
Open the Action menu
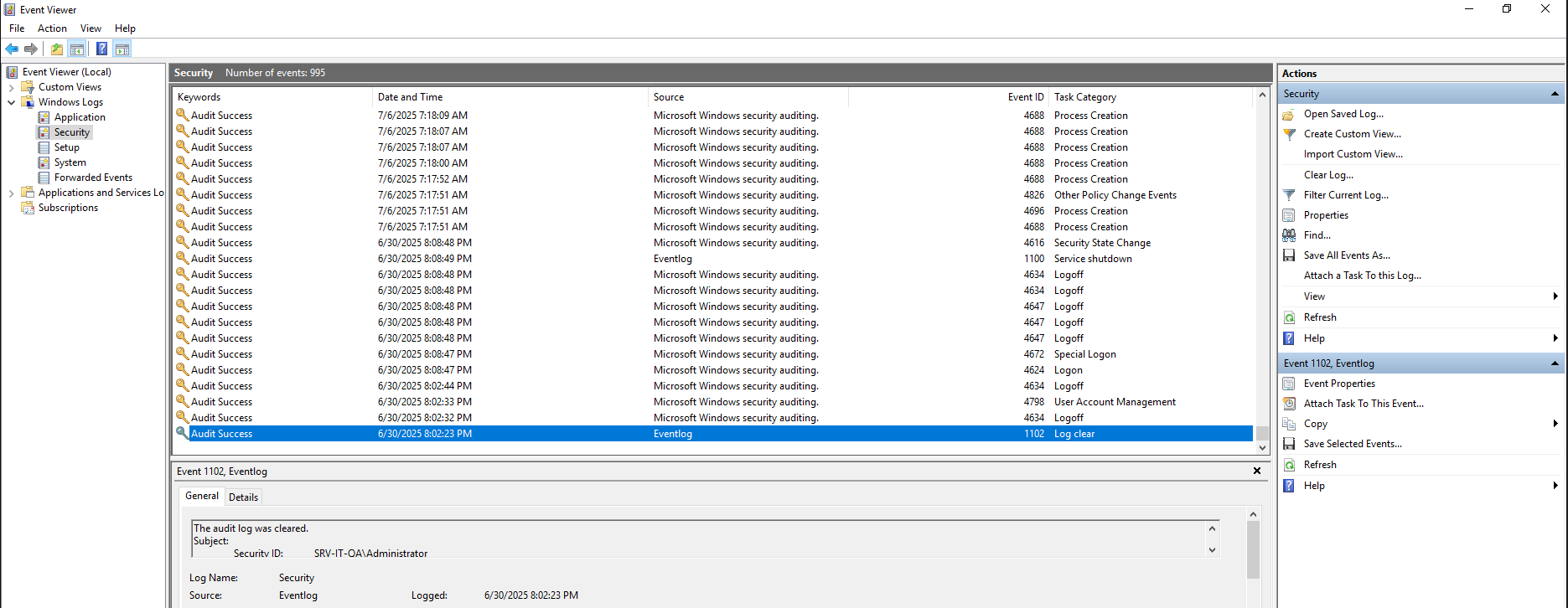[52, 28]
